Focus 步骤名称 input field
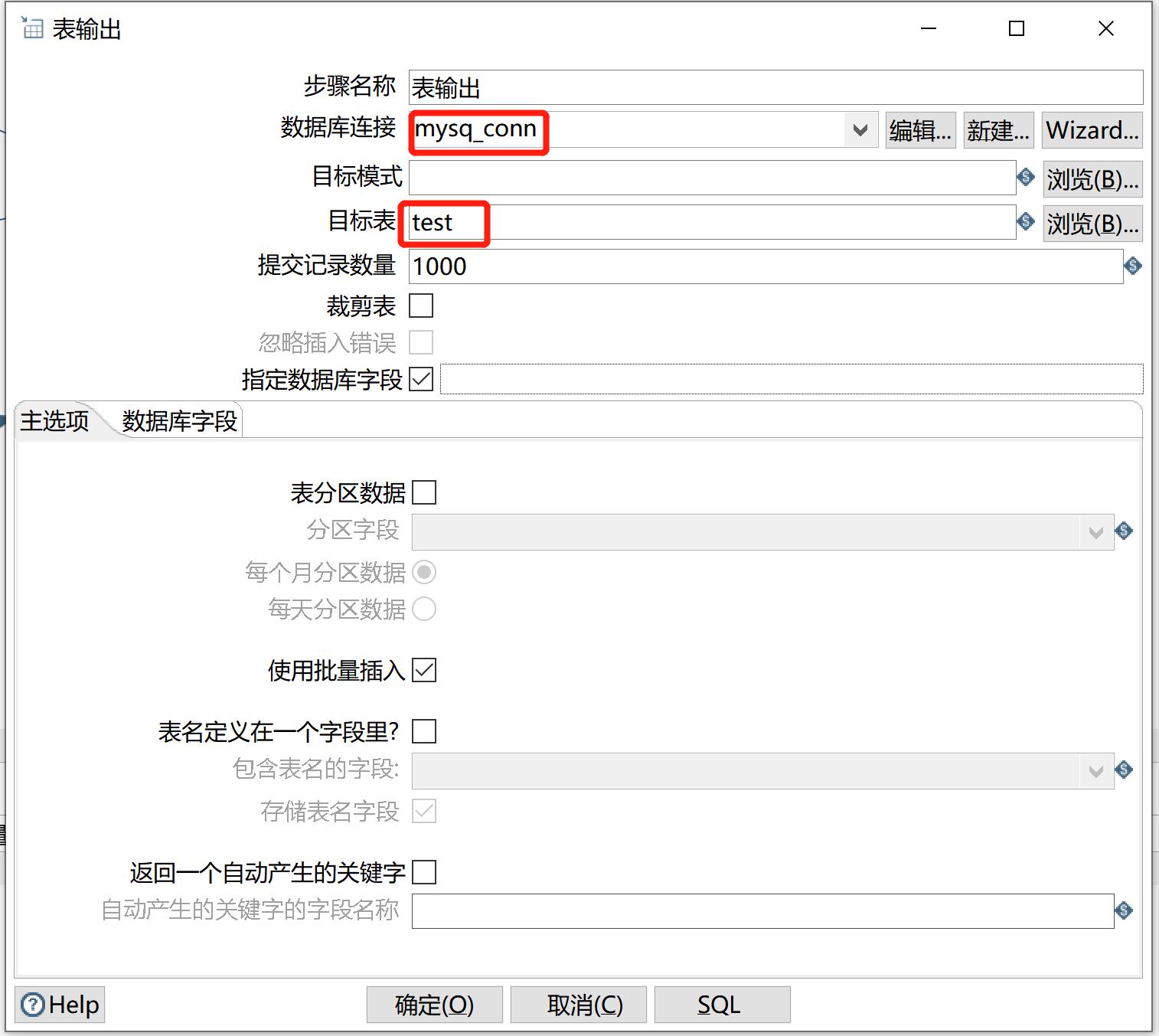The height and width of the screenshot is (1036, 1159). [x=776, y=87]
